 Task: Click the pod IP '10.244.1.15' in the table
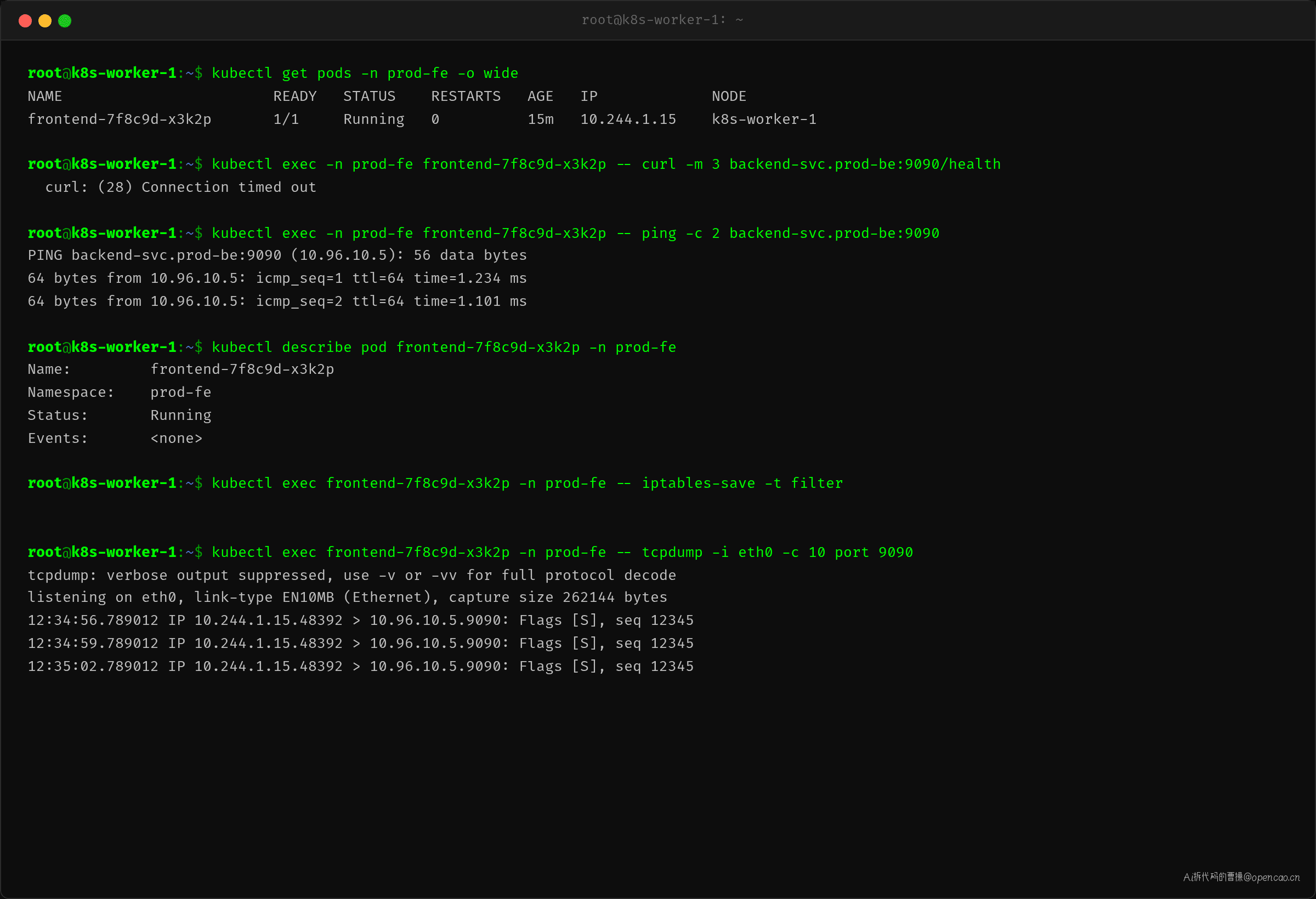pyautogui.click(x=628, y=120)
